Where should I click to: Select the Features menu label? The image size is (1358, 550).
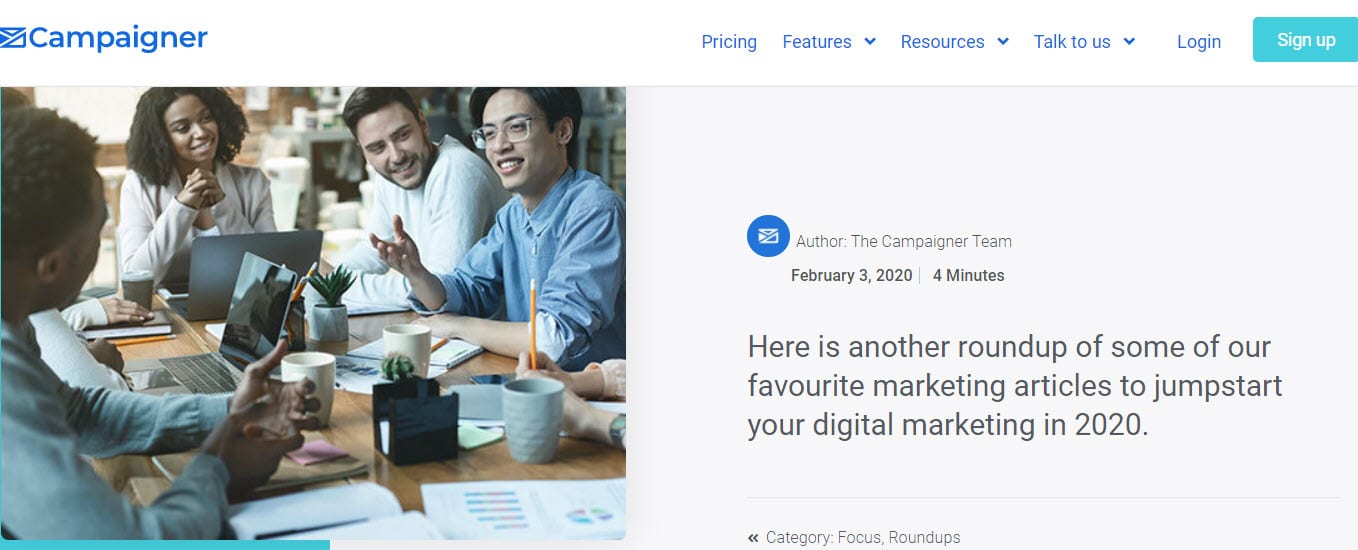point(816,42)
